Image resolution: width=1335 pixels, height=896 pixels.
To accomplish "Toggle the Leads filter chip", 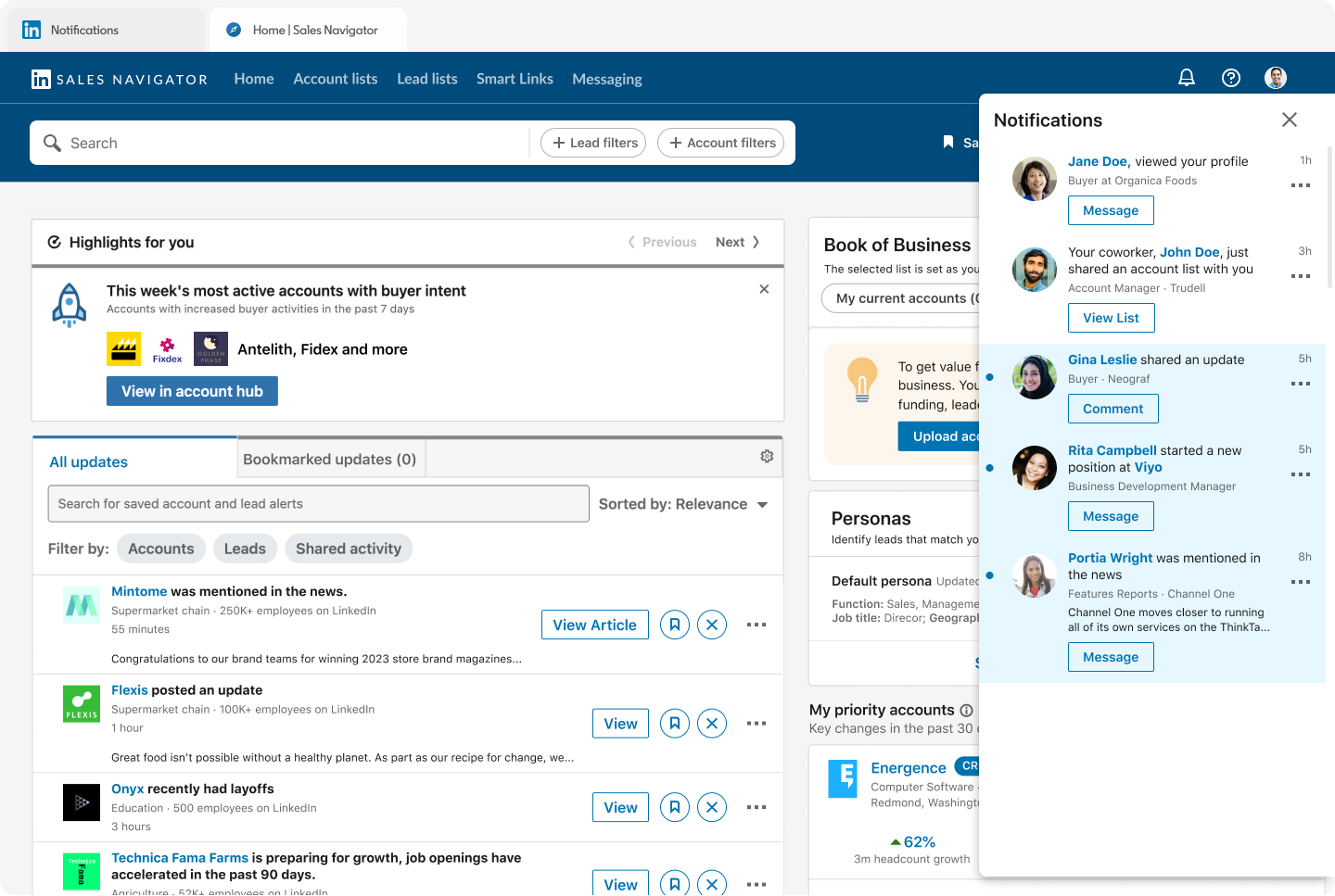I will pyautogui.click(x=245, y=549).
